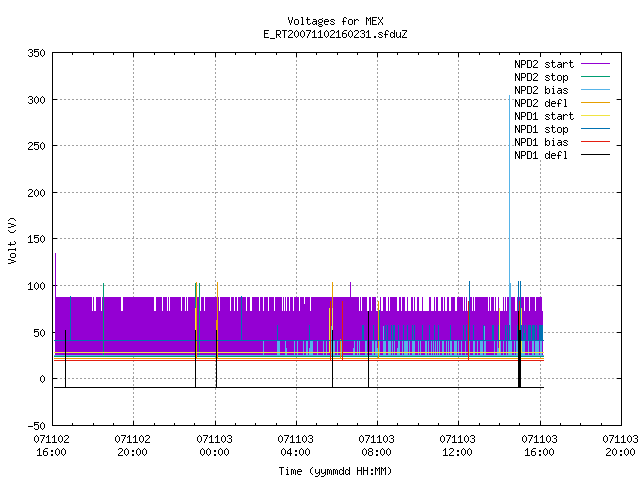The width and height of the screenshot is (640, 480).
Task: Click the x-axis tick '071103 16:00'
Action: (540, 446)
